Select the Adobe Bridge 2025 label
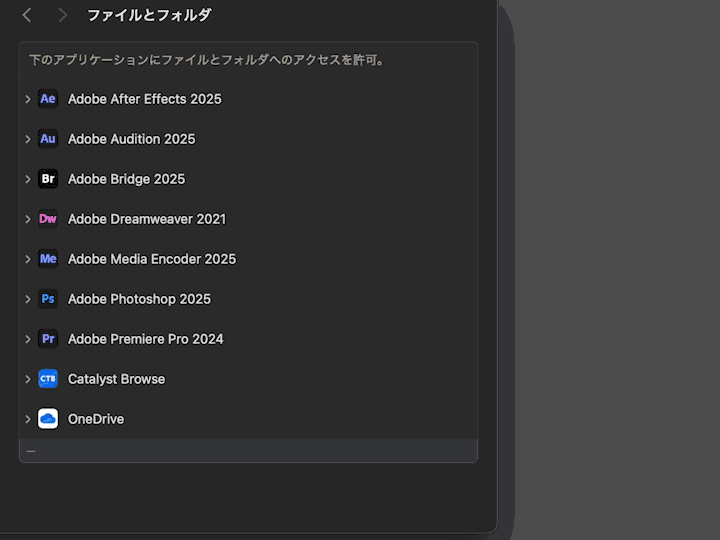 tap(126, 179)
